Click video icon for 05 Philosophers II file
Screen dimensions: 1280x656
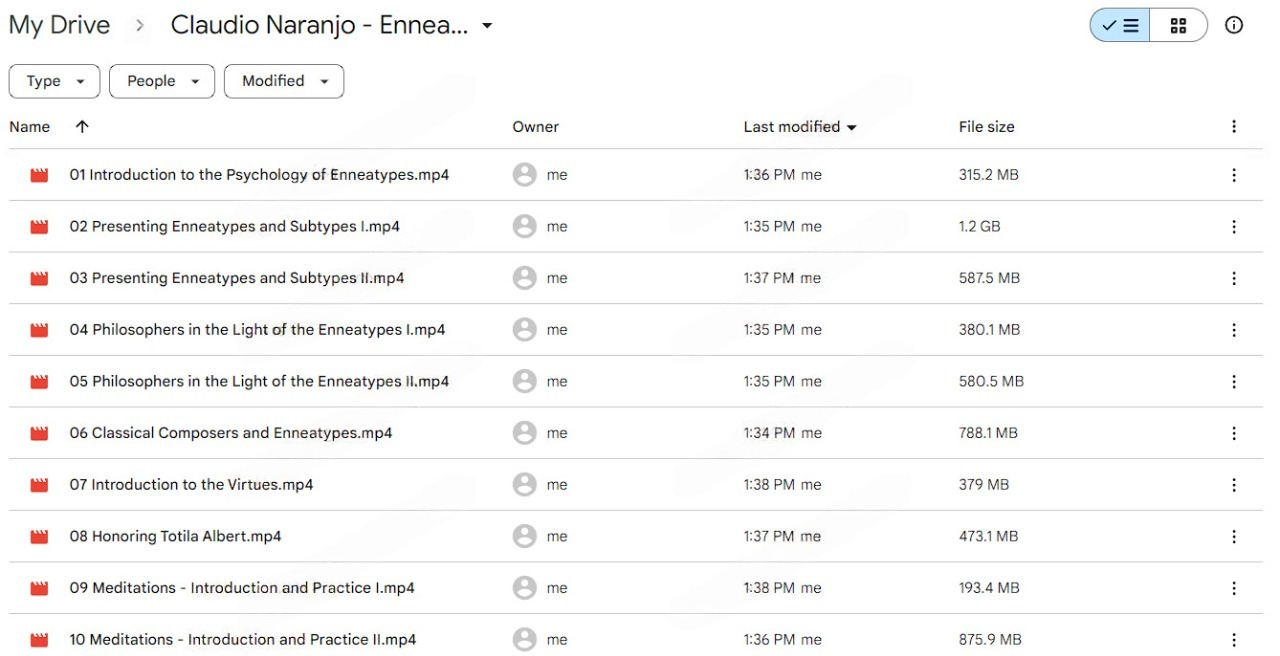coord(39,382)
